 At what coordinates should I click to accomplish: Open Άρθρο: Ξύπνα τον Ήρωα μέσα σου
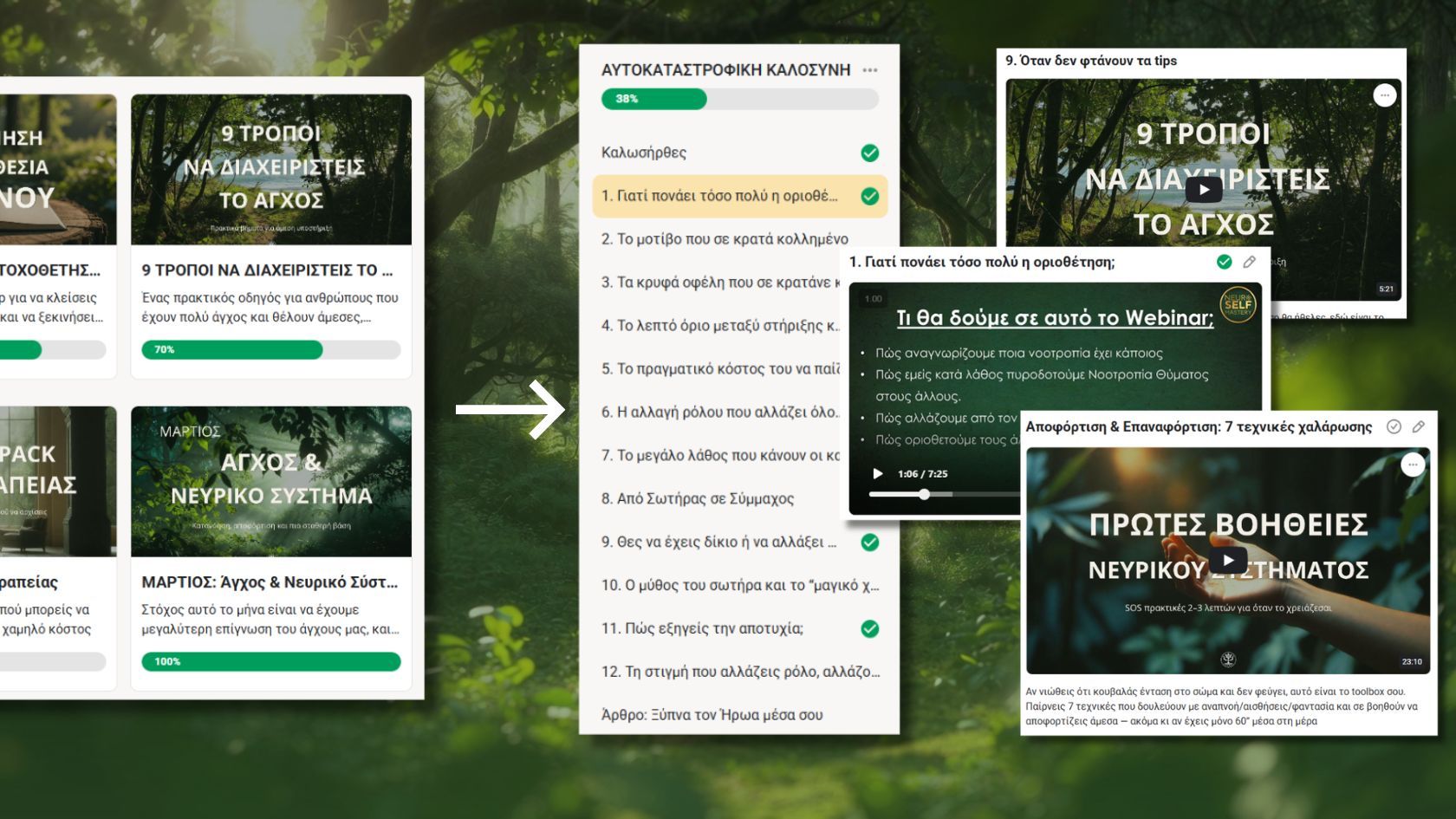[712, 716]
